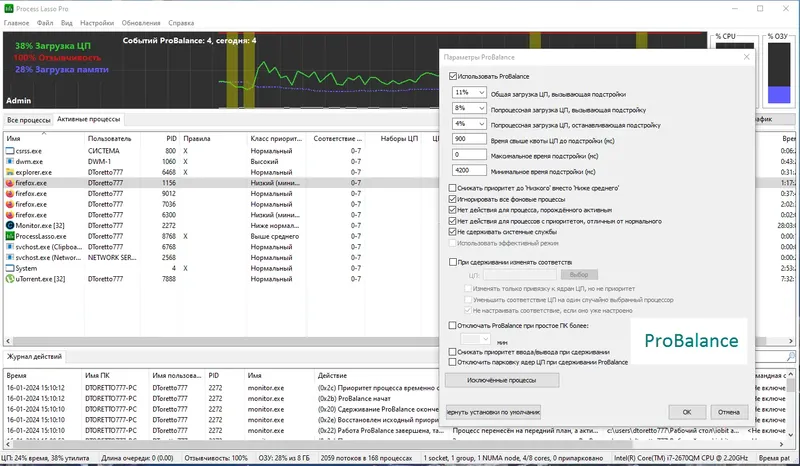Open the Главное menu
800x466 pixels.
pos(16,23)
